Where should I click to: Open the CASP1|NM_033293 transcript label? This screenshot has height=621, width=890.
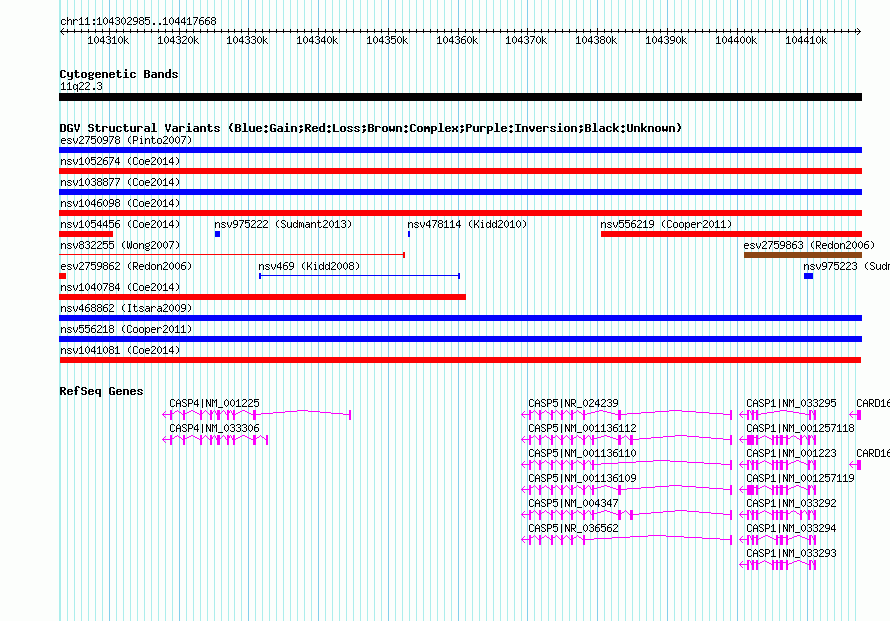pyautogui.click(x=791, y=553)
